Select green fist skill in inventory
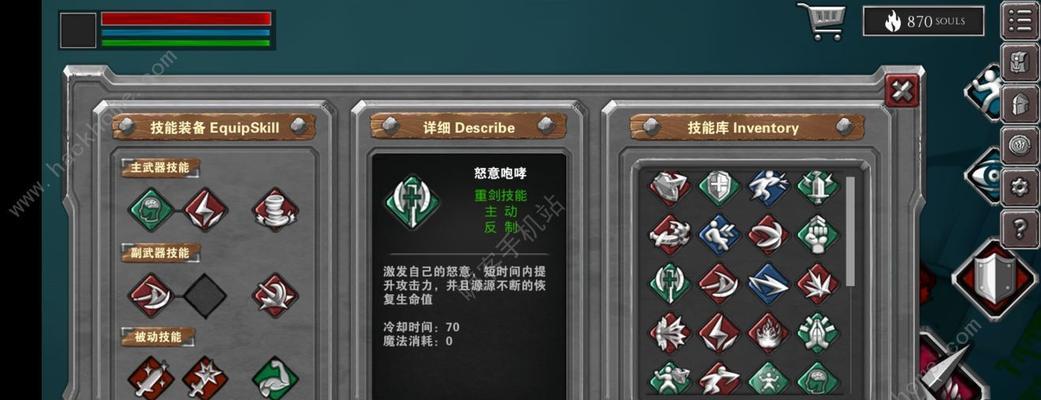The width and height of the screenshot is (1041, 400). [818, 233]
